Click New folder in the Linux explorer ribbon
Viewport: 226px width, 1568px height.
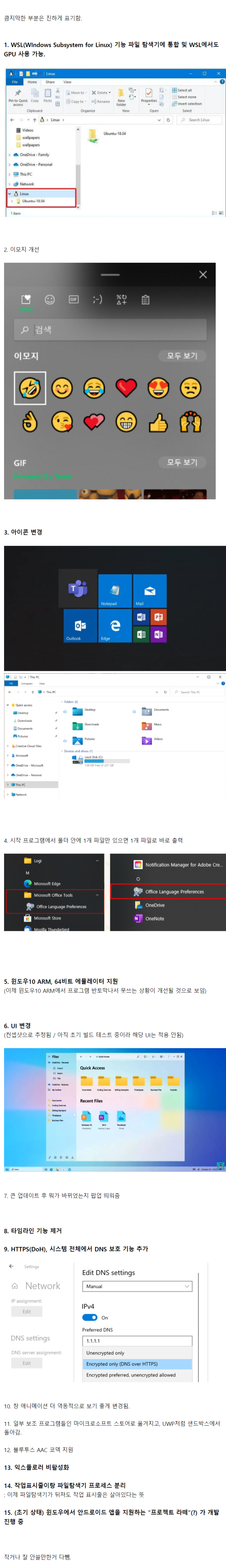pyautogui.click(x=121, y=97)
